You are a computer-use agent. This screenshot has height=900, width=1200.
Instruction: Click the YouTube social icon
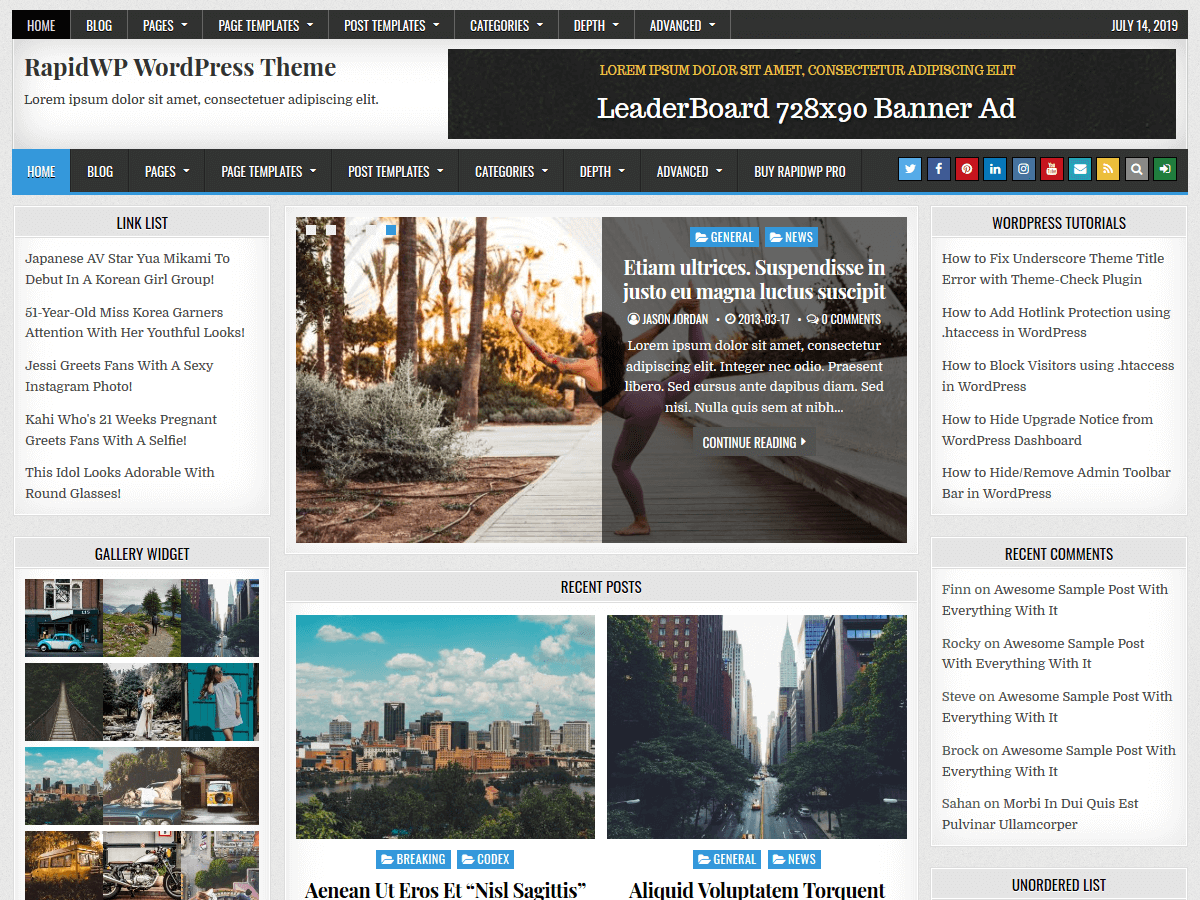(1051, 169)
